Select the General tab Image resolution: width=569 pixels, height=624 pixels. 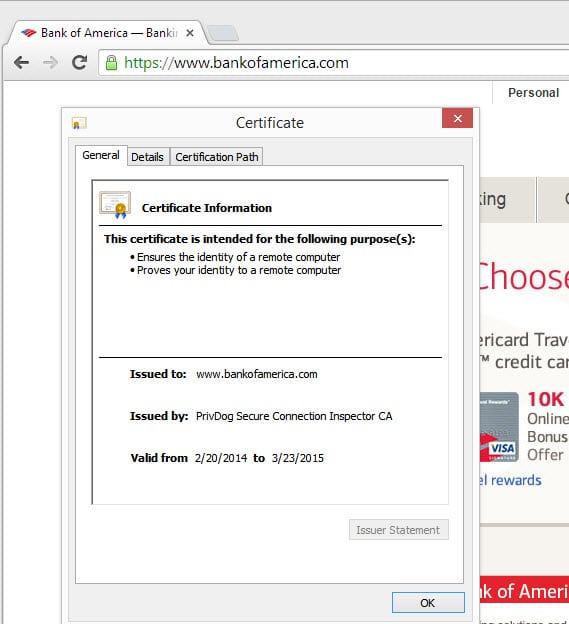101,155
